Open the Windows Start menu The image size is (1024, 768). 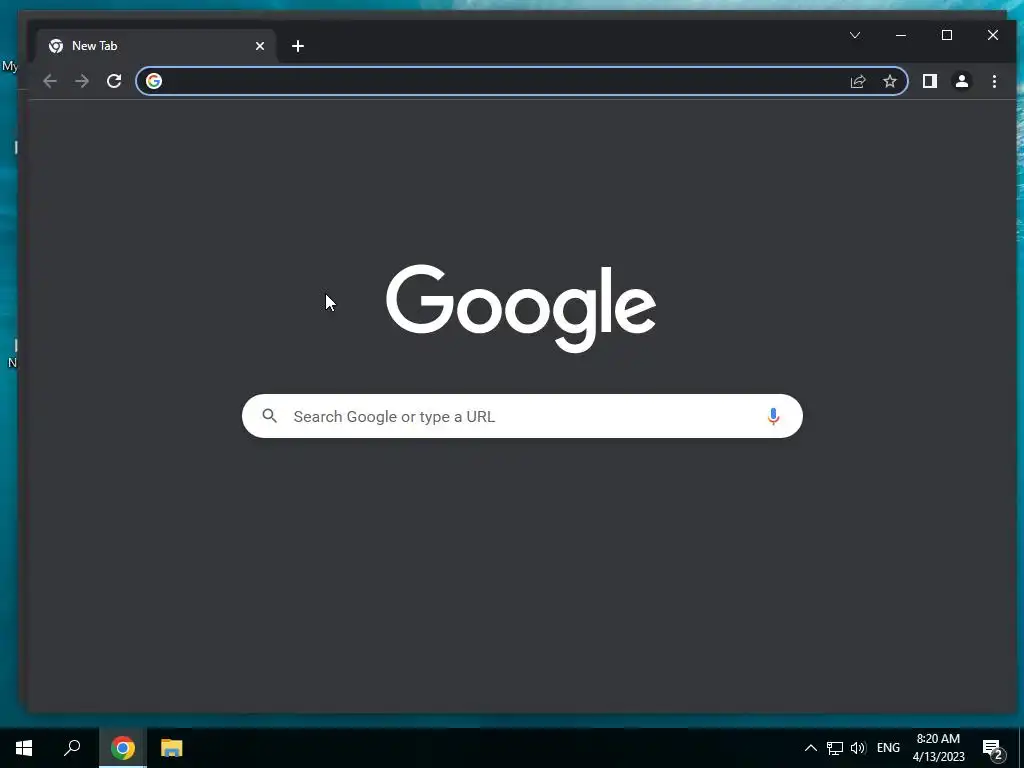(24, 748)
